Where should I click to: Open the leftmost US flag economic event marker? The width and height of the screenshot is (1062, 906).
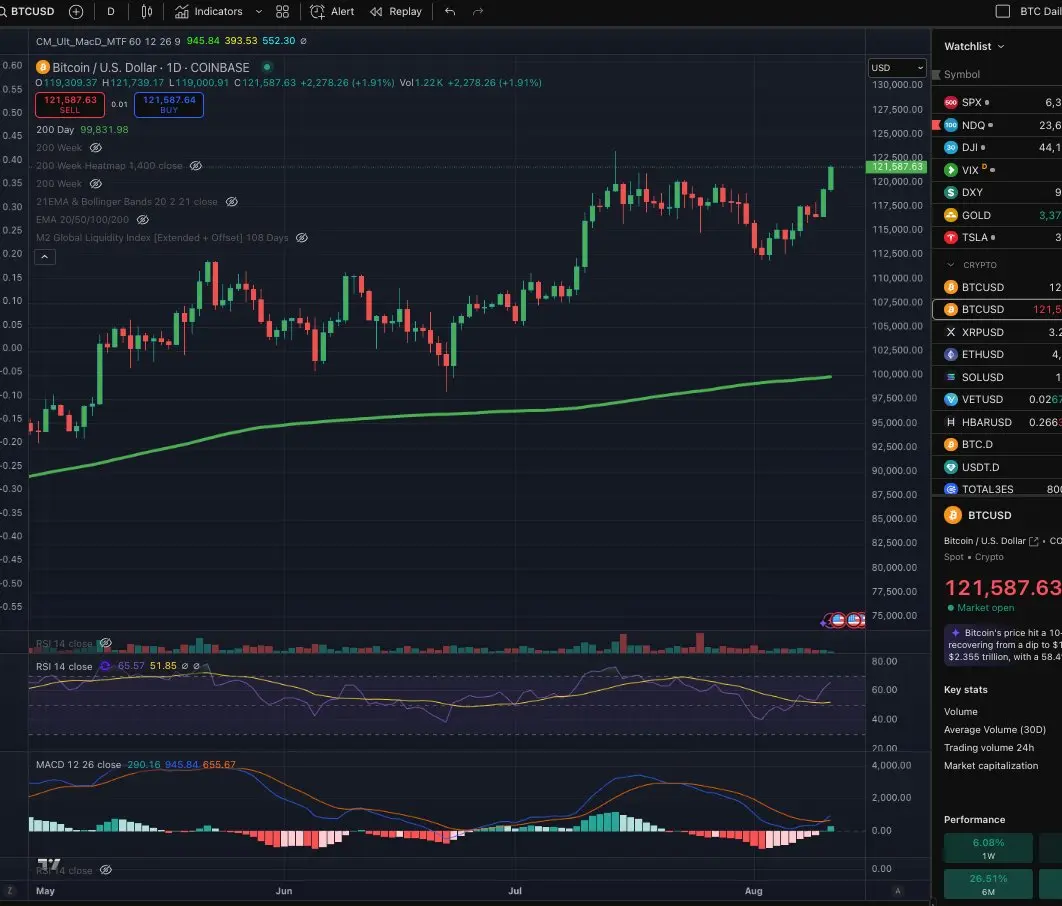pyautogui.click(x=838, y=620)
